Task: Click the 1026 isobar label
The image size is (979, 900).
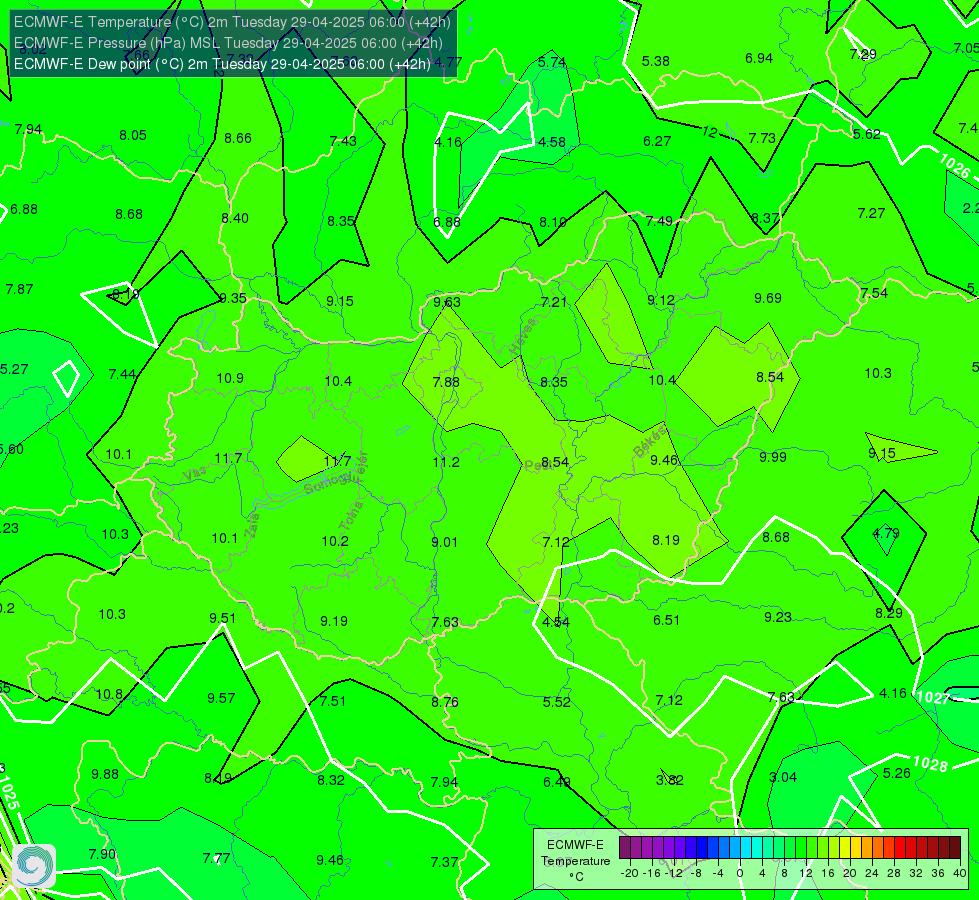Action: tap(953, 166)
